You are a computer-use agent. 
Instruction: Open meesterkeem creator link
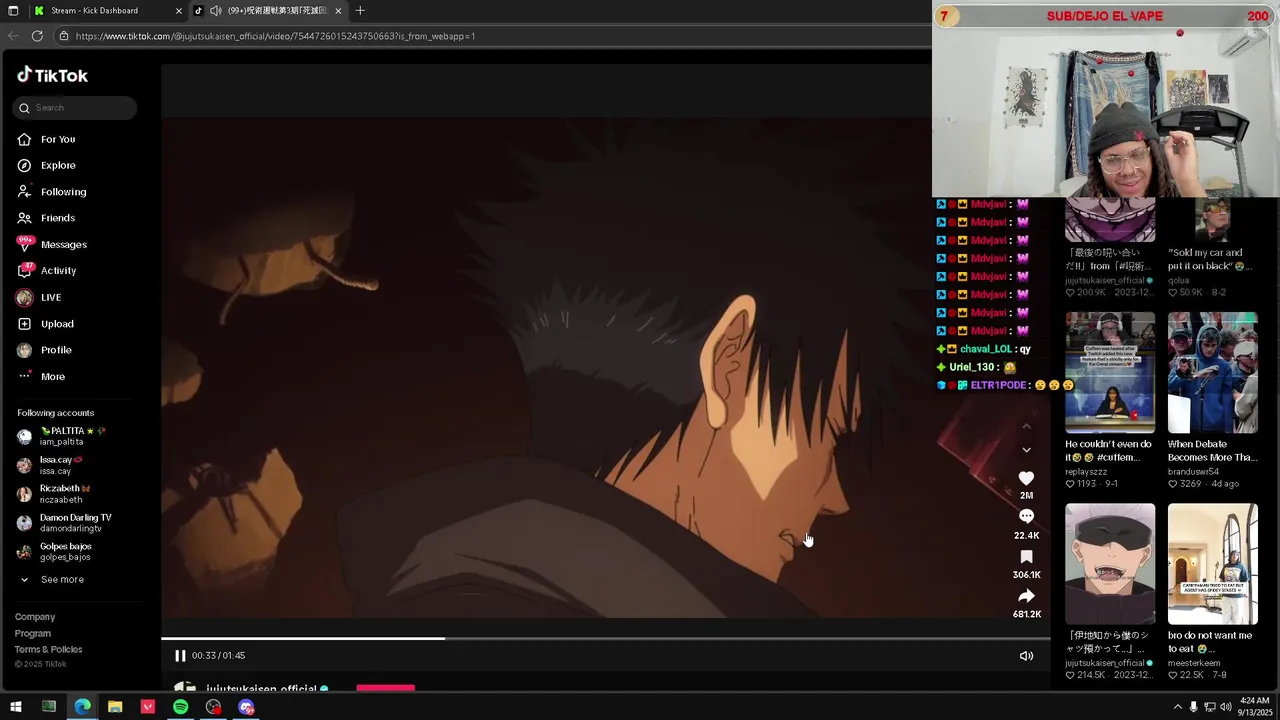click(1194, 663)
